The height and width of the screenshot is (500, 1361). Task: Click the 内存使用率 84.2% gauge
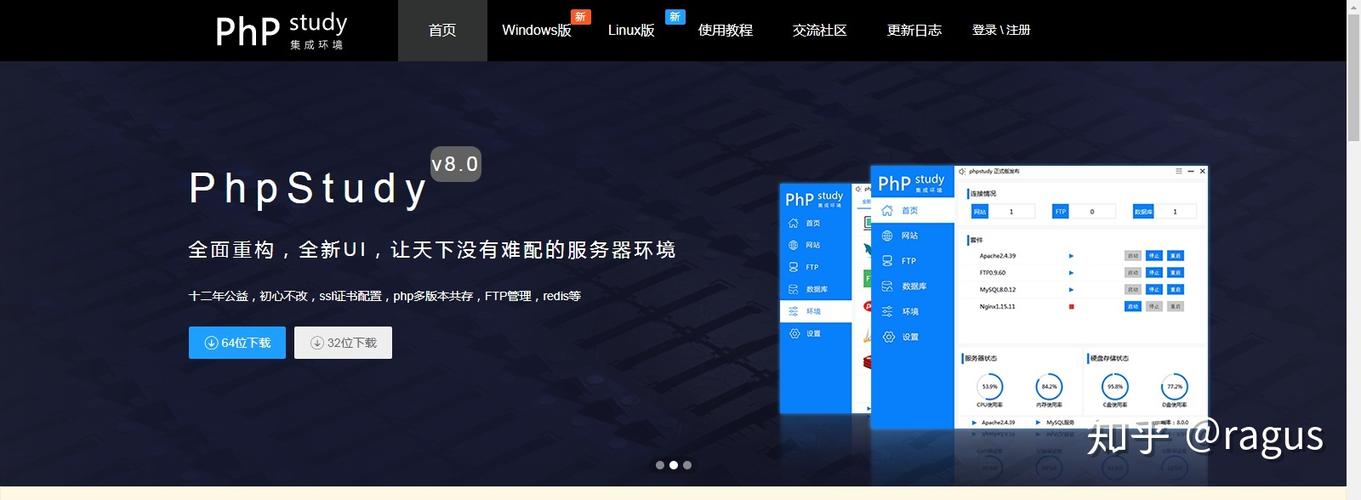click(1049, 387)
